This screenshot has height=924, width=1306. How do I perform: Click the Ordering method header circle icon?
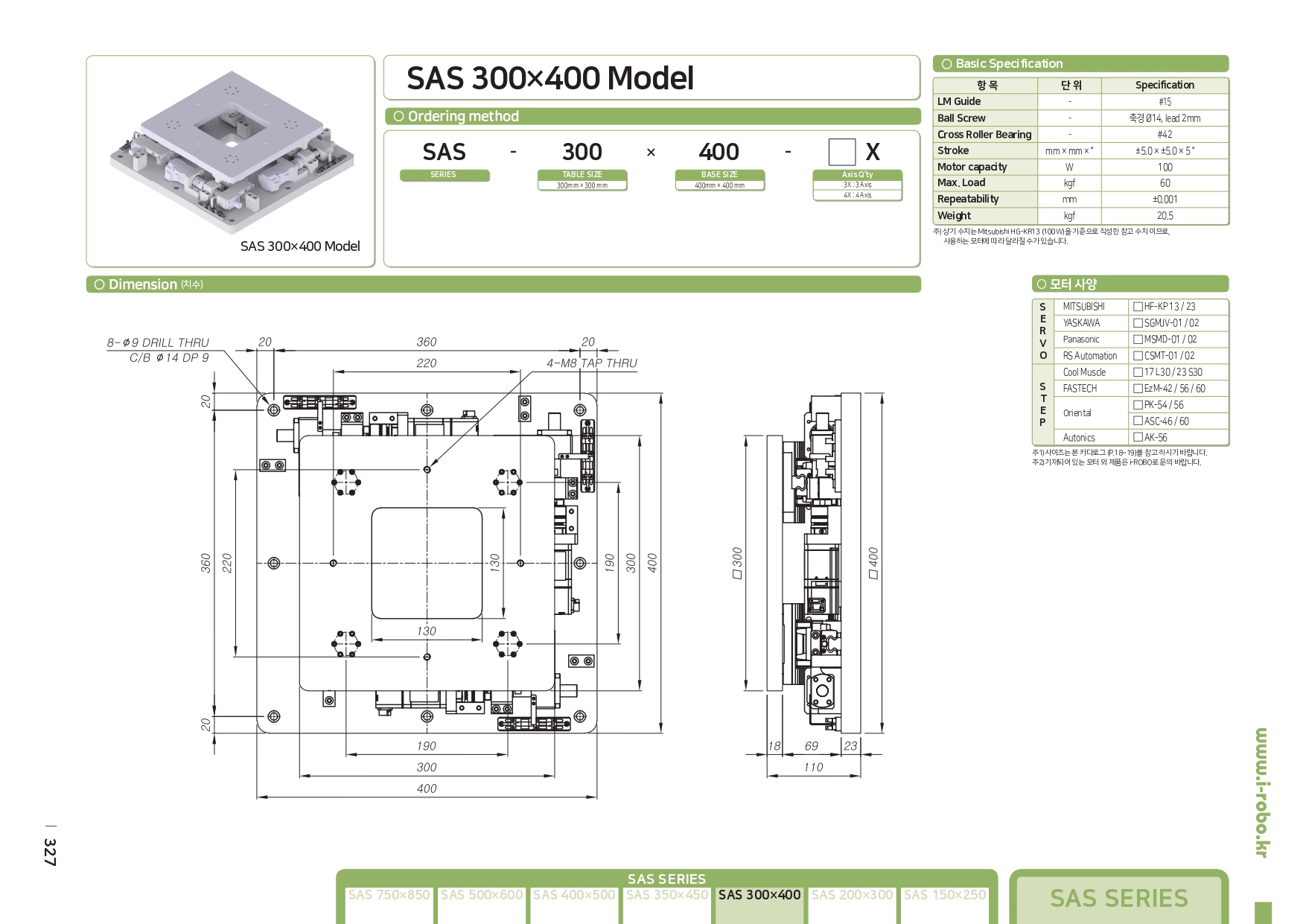(398, 116)
